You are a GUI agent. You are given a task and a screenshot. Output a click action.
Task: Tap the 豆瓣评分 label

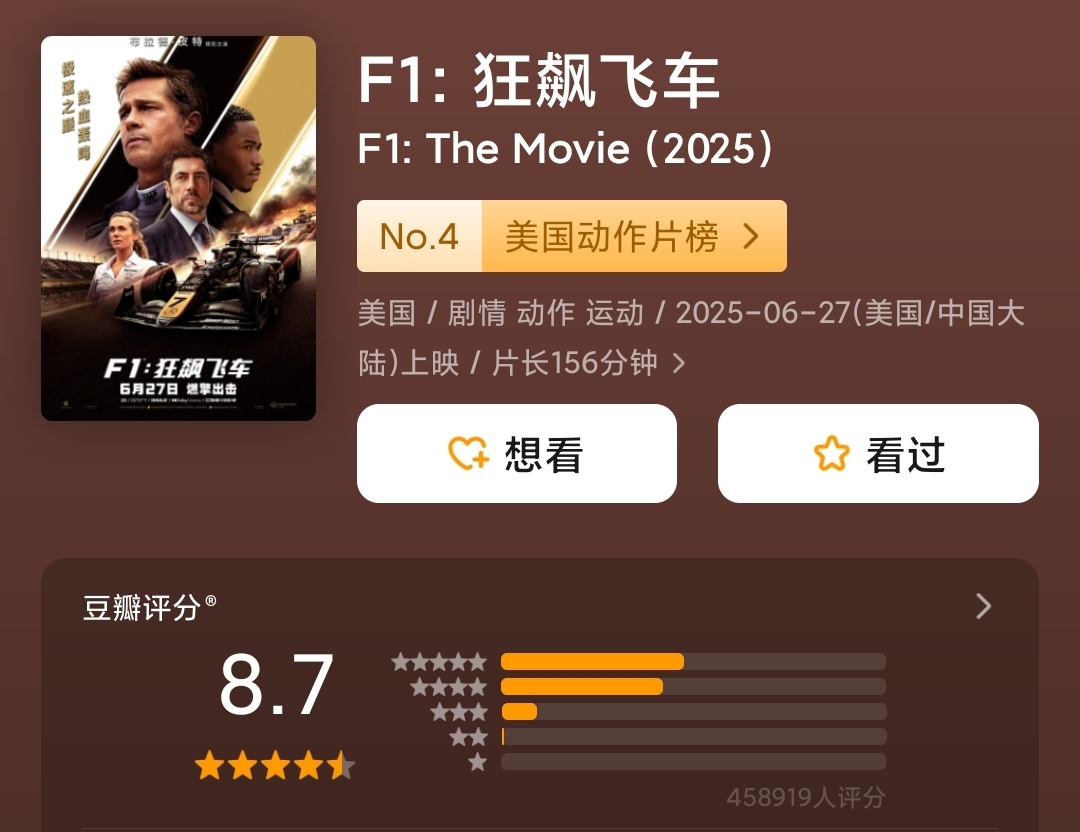point(143,607)
